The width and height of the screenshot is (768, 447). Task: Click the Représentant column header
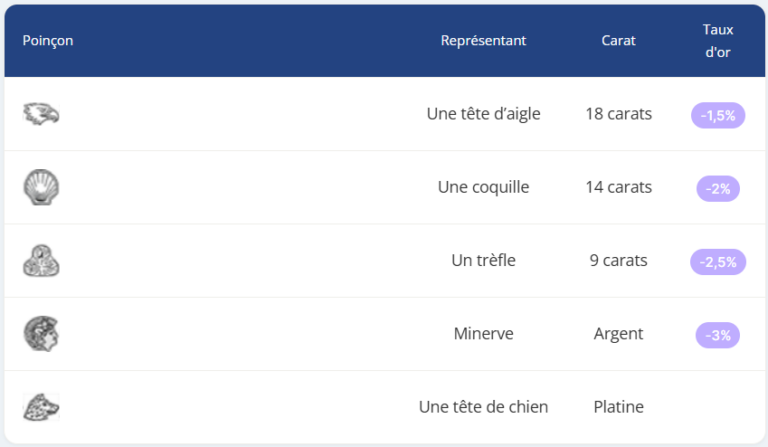click(483, 41)
